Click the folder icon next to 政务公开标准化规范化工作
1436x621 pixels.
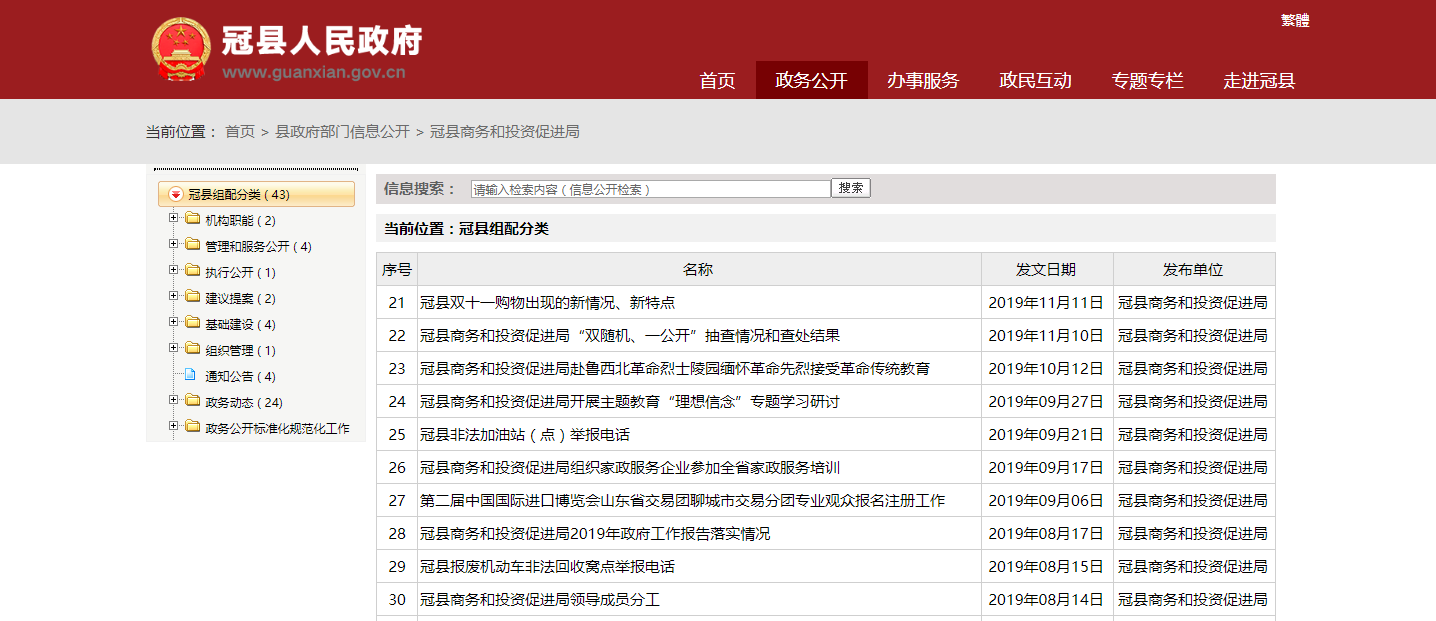pos(192,427)
